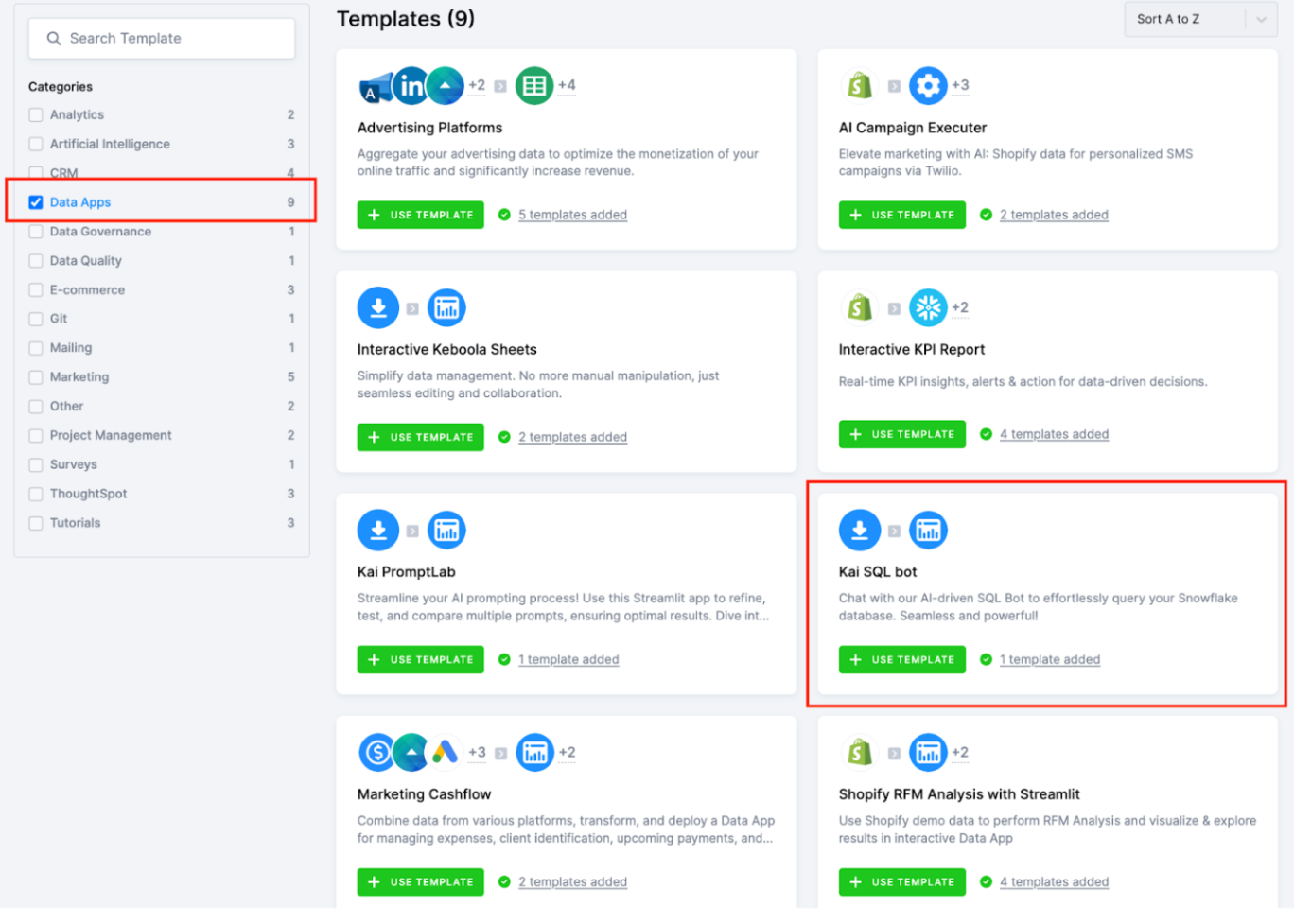1294x924 pixels.
Task: Toggle the Git category checkbox
Action: [x=36, y=319]
